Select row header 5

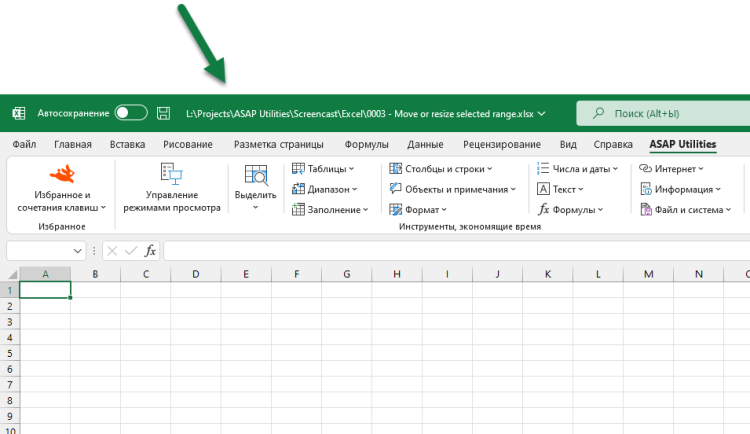(x=10, y=353)
